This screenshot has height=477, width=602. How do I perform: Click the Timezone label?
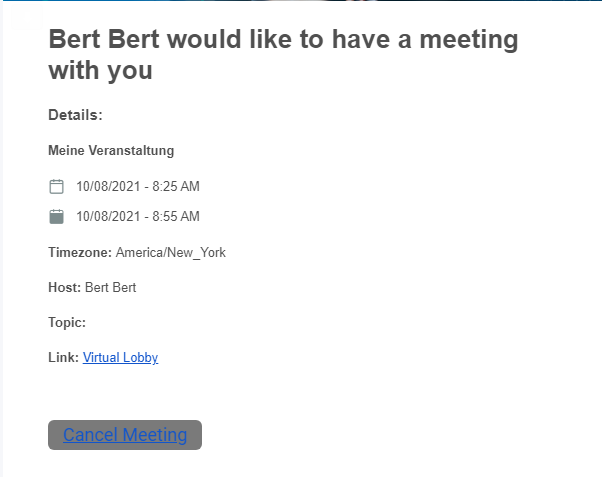[80, 252]
